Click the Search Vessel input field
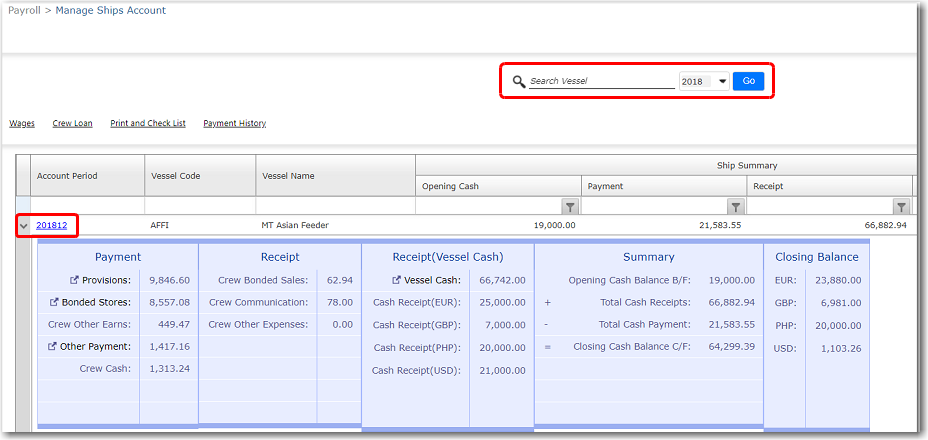The height and width of the screenshot is (440, 928). [x=601, y=82]
